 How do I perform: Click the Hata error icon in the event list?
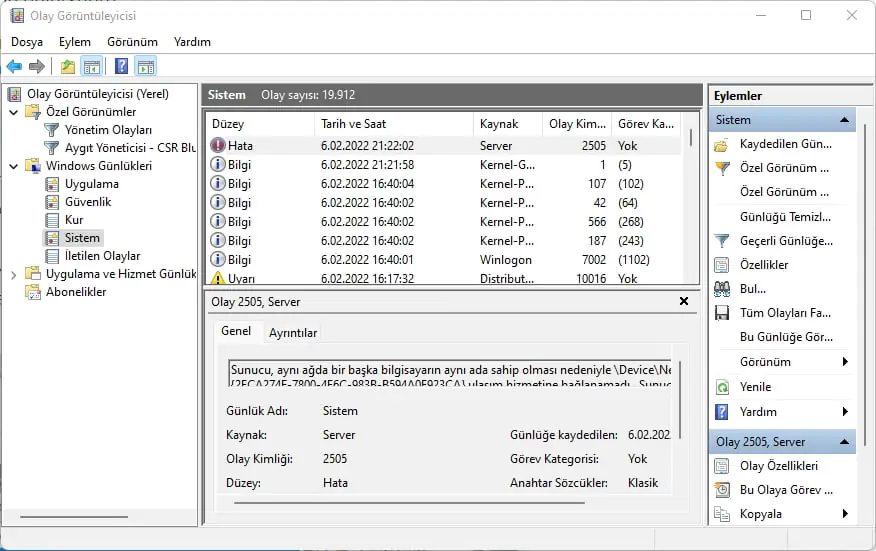217,145
